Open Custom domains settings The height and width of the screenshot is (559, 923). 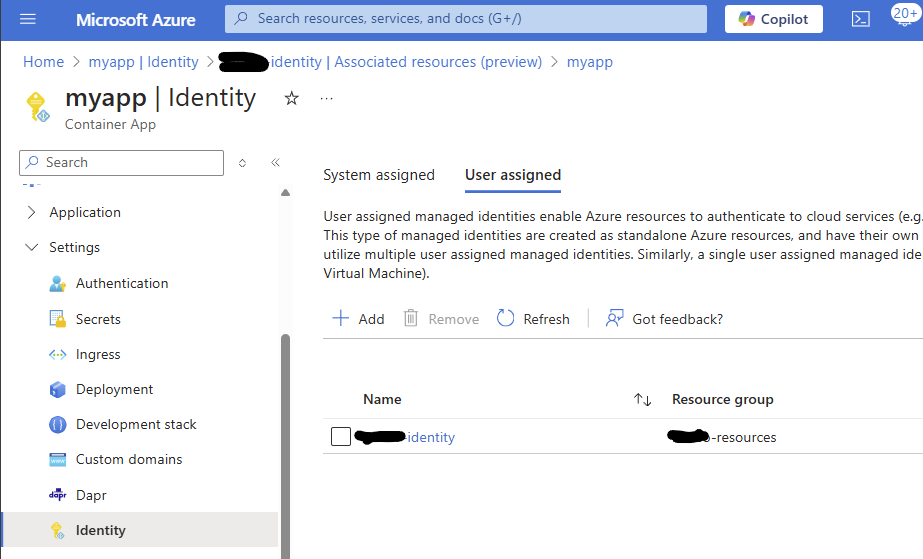(129, 460)
